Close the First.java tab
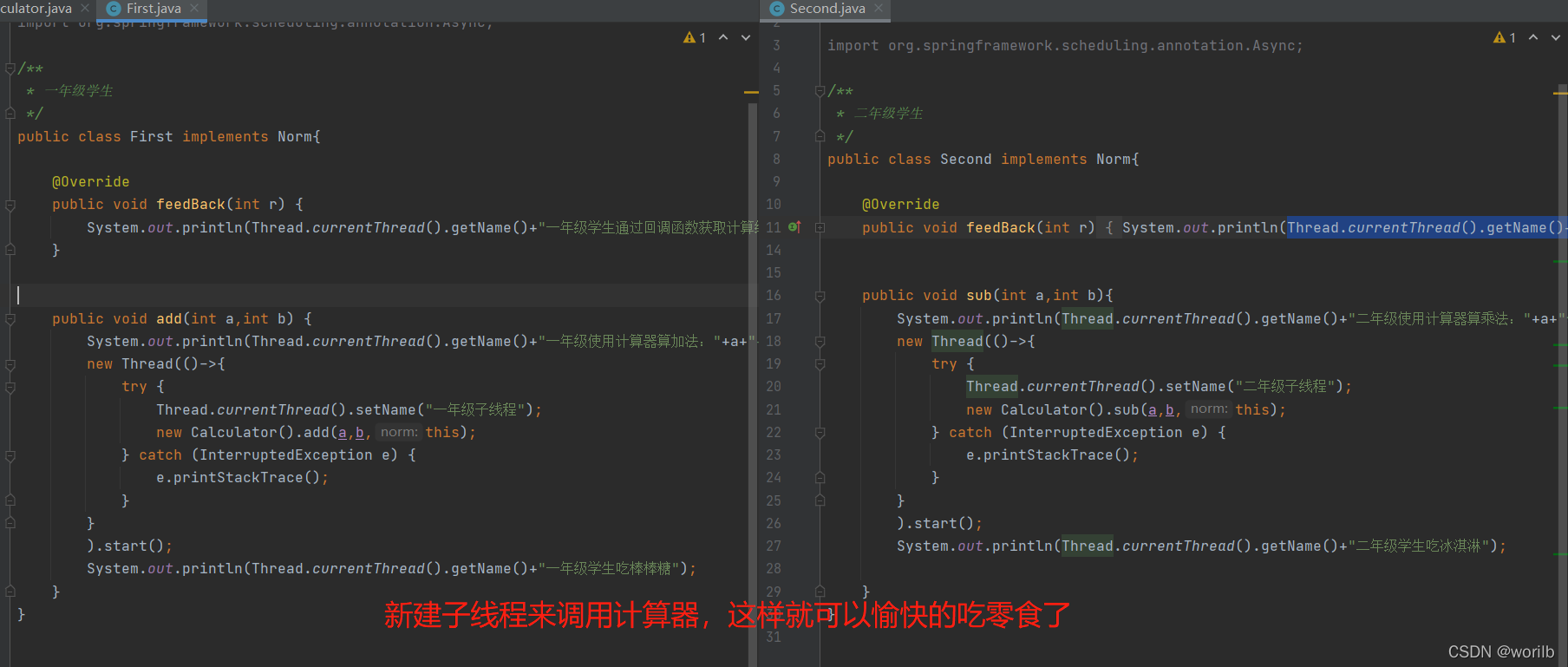The image size is (1568, 667). click(x=194, y=8)
